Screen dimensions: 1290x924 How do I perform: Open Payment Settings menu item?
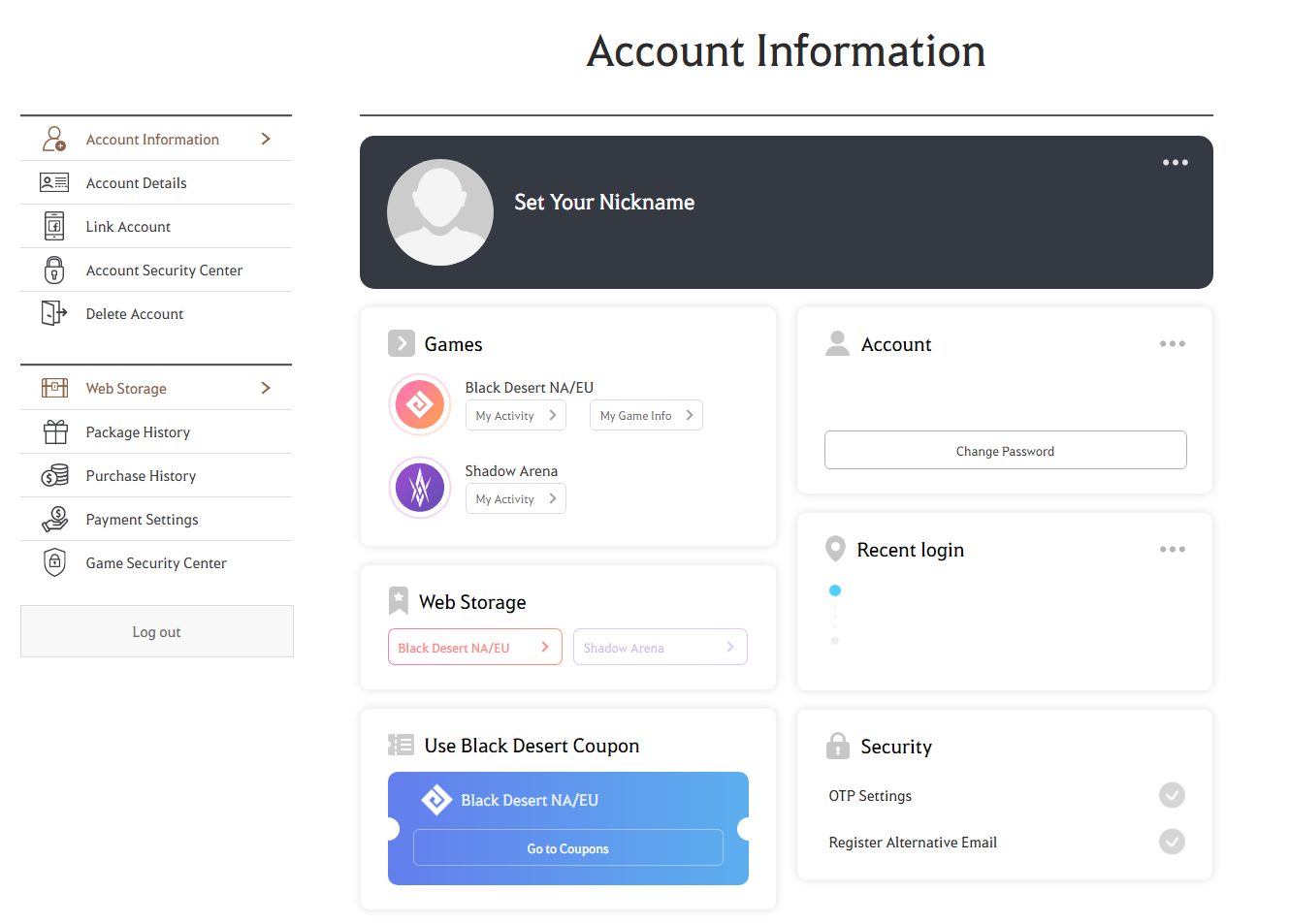[x=156, y=519]
